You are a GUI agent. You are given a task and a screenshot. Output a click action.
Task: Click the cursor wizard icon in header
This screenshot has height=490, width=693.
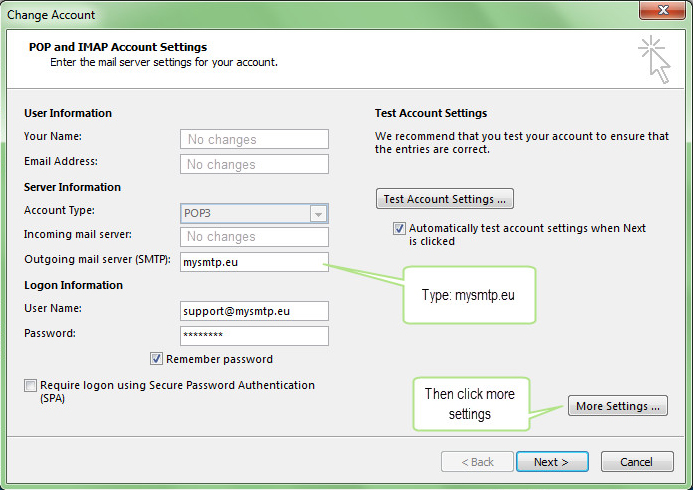pos(654,58)
